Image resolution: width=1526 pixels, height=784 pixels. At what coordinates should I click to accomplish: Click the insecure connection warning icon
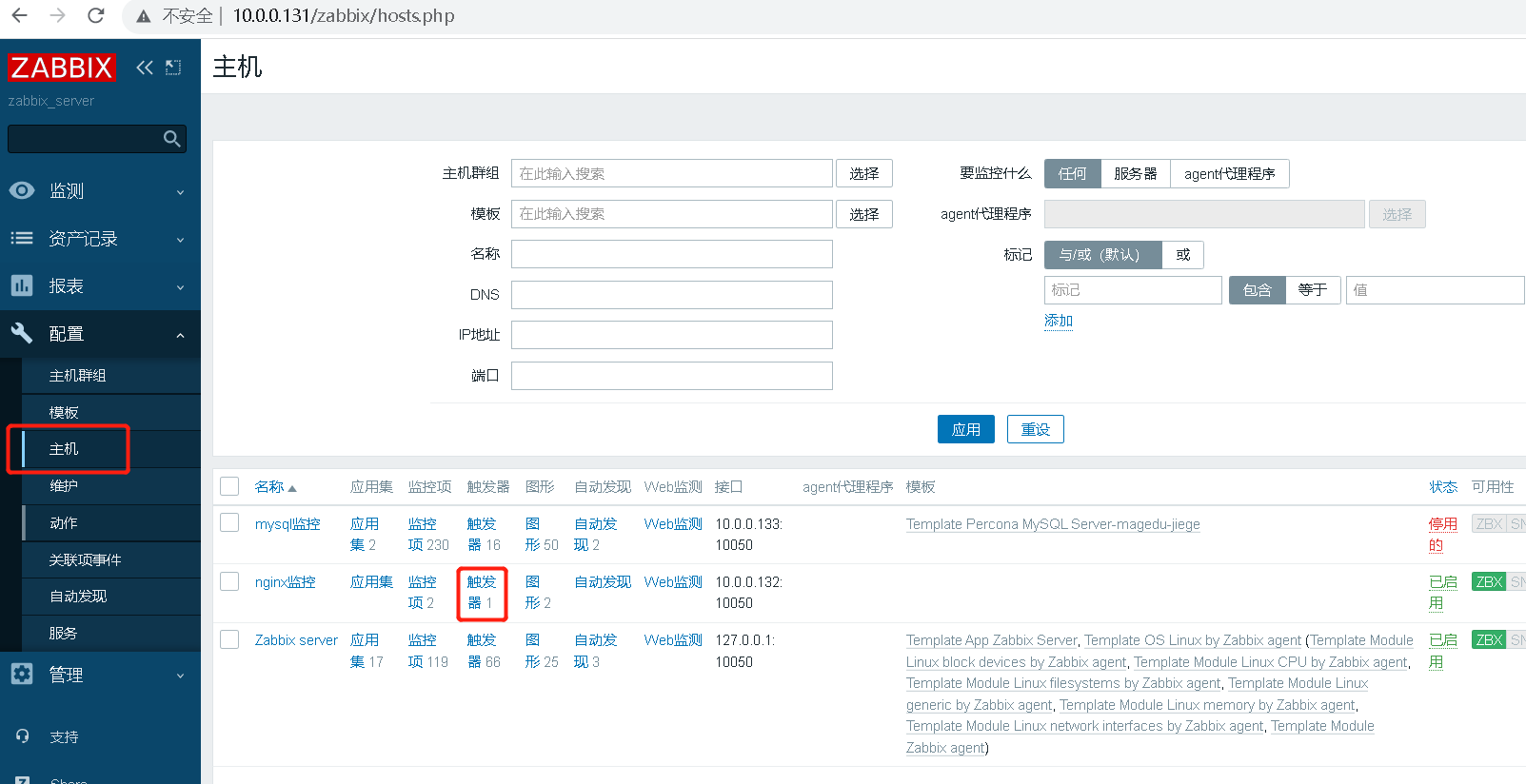(144, 16)
